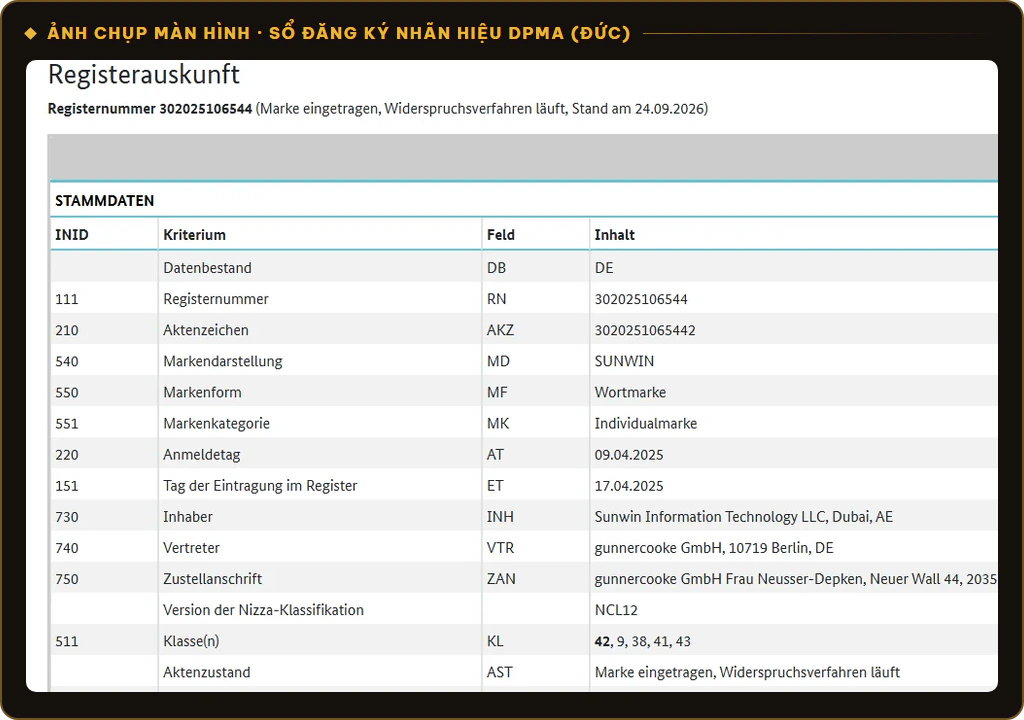Click INID code 151
The height and width of the screenshot is (720, 1024).
67,486
